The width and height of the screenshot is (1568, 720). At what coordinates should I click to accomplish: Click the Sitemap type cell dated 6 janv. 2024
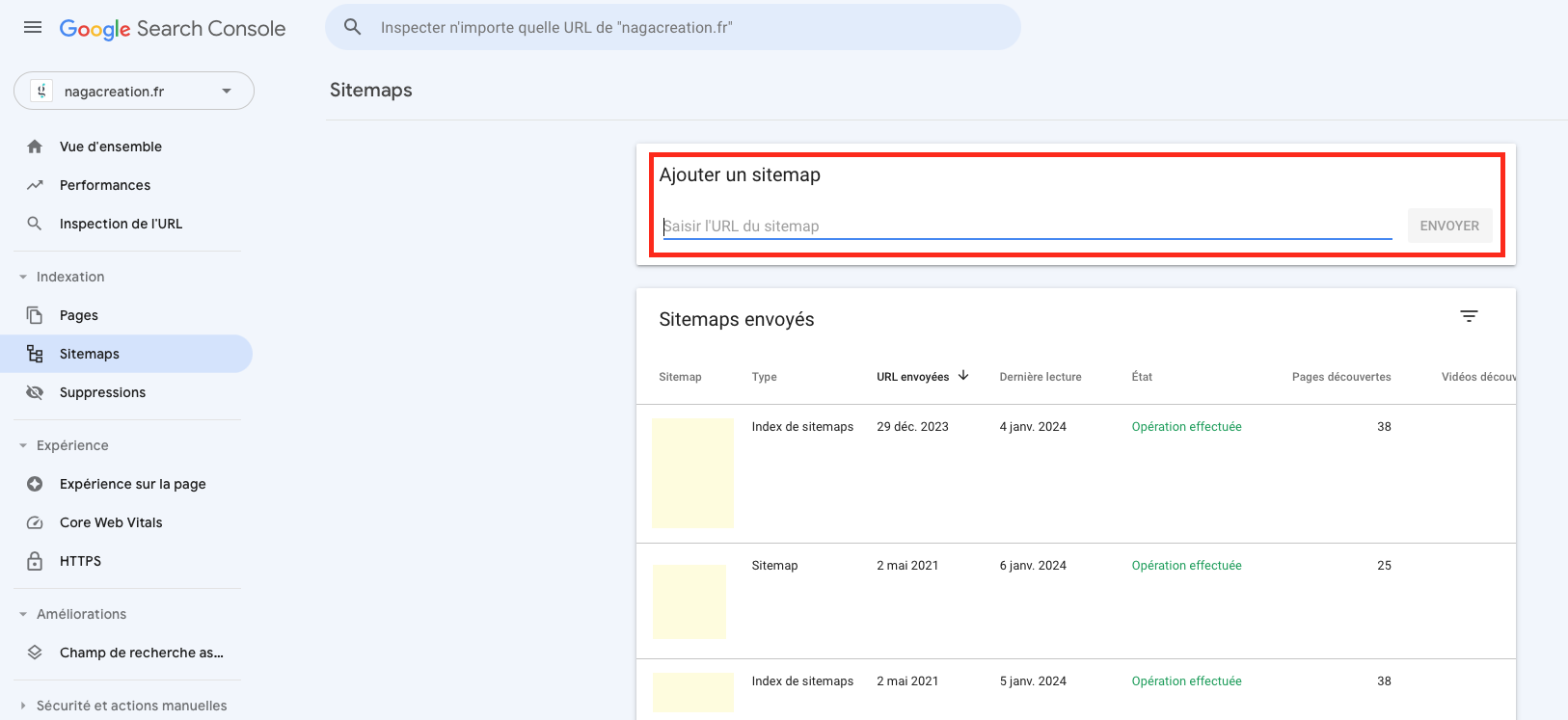click(x=774, y=566)
